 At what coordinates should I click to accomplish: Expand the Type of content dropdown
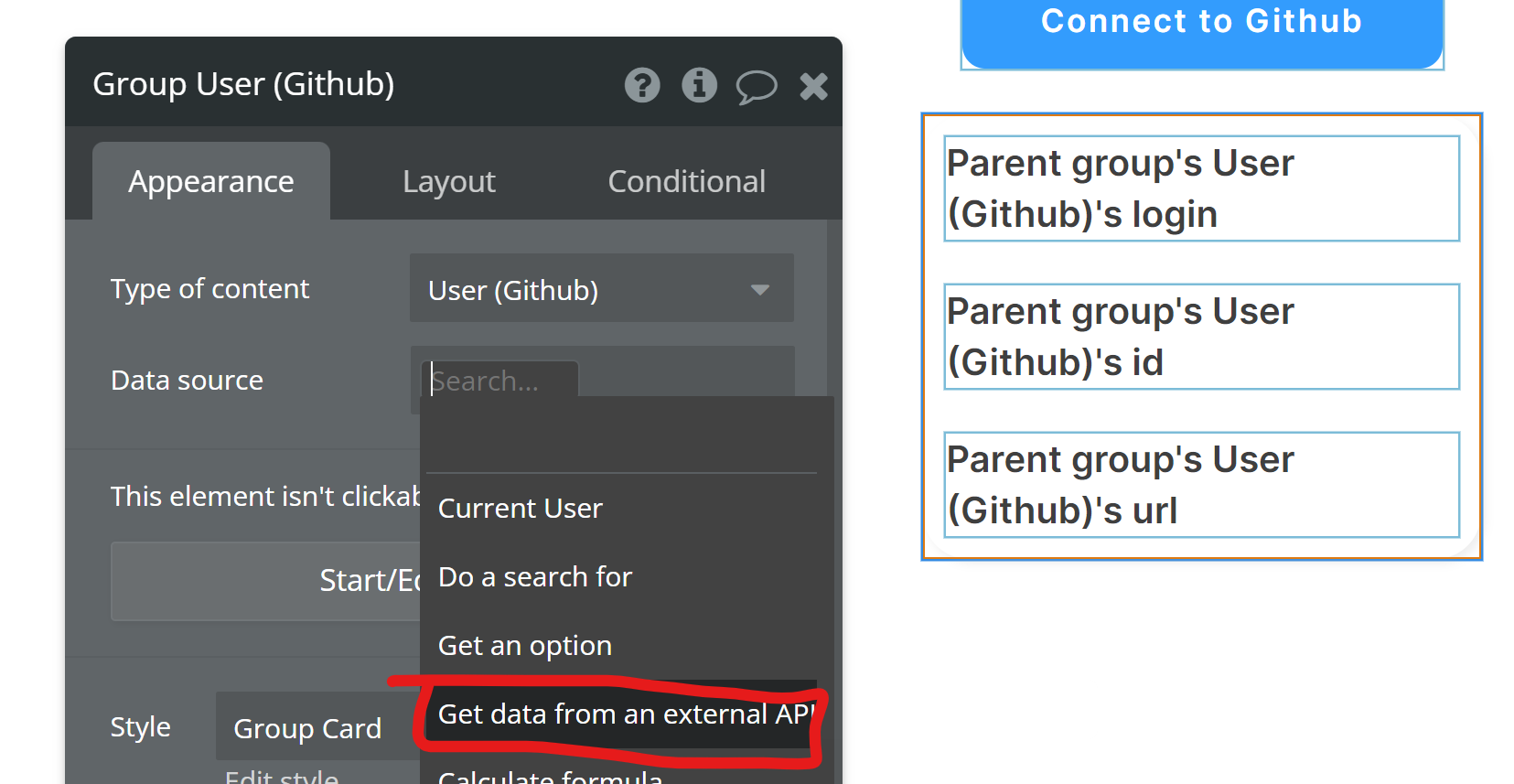tap(601, 289)
